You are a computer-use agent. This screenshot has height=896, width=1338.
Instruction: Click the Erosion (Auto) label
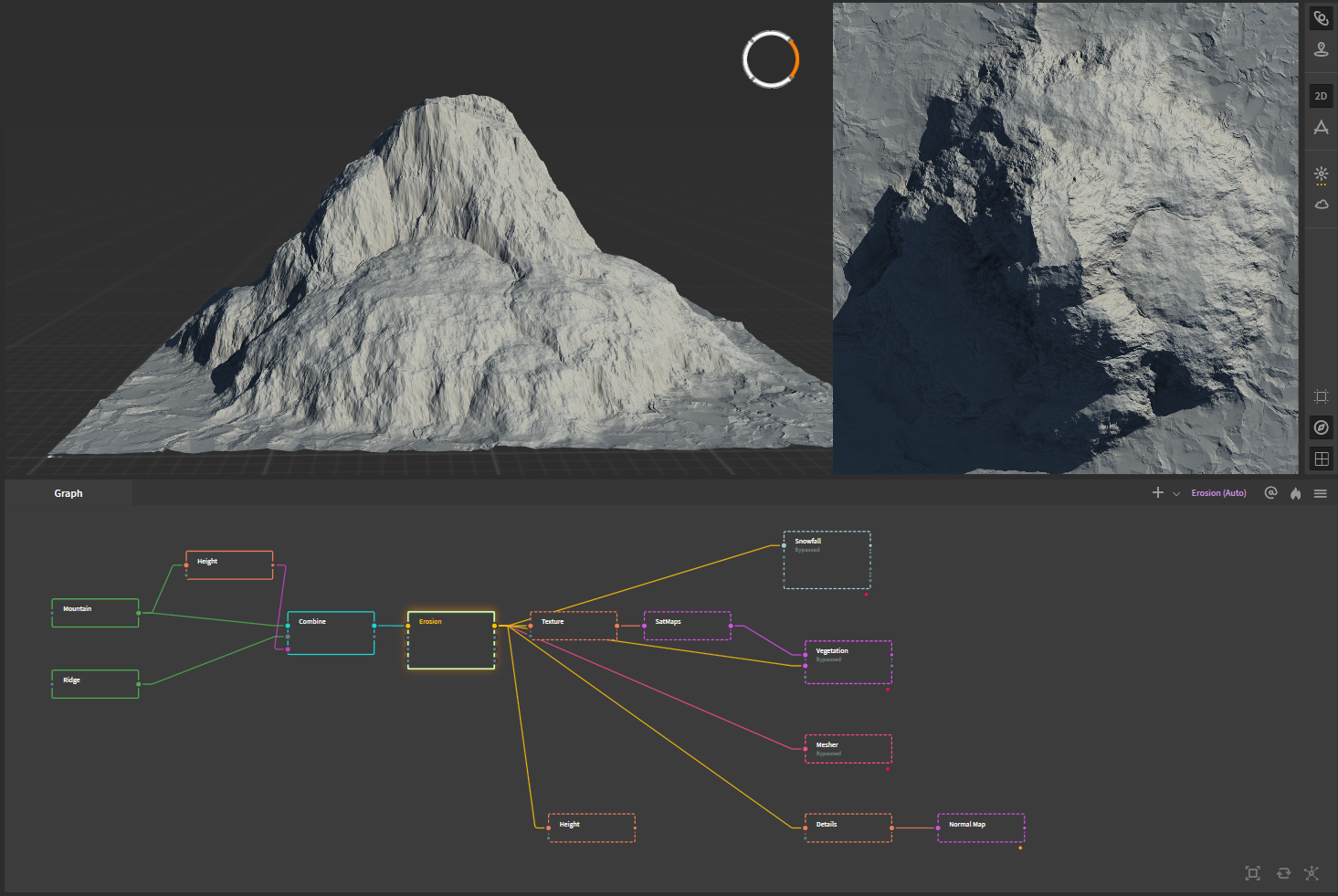tap(1218, 493)
